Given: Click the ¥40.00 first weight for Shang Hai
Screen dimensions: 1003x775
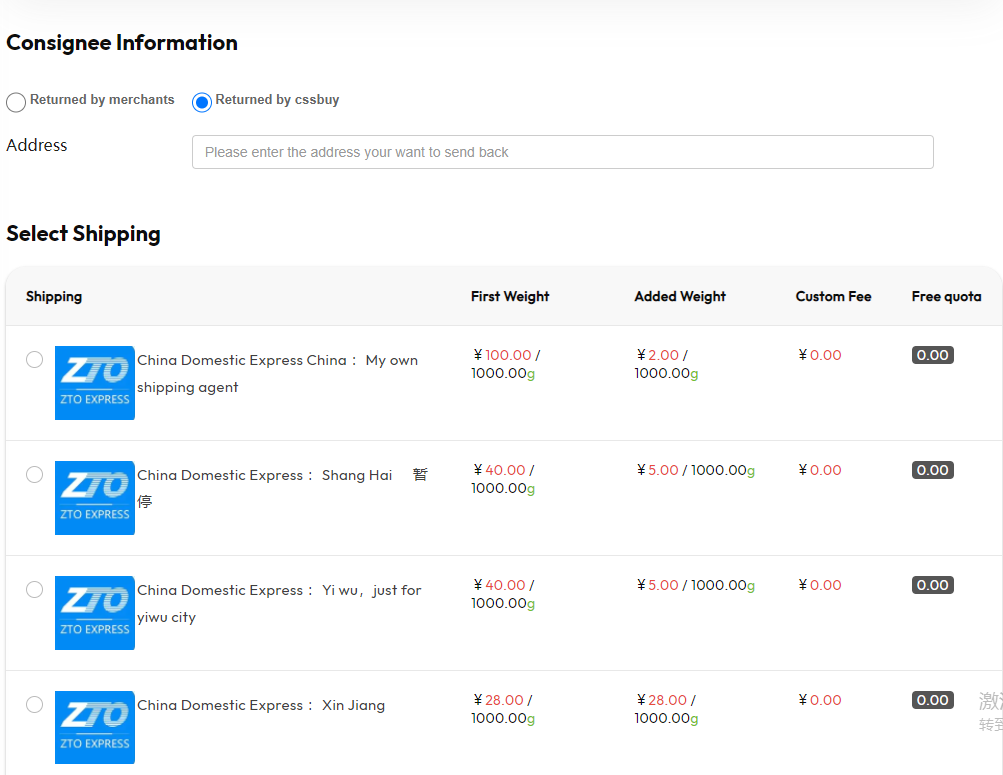Looking at the screenshot, I should click(x=500, y=470).
